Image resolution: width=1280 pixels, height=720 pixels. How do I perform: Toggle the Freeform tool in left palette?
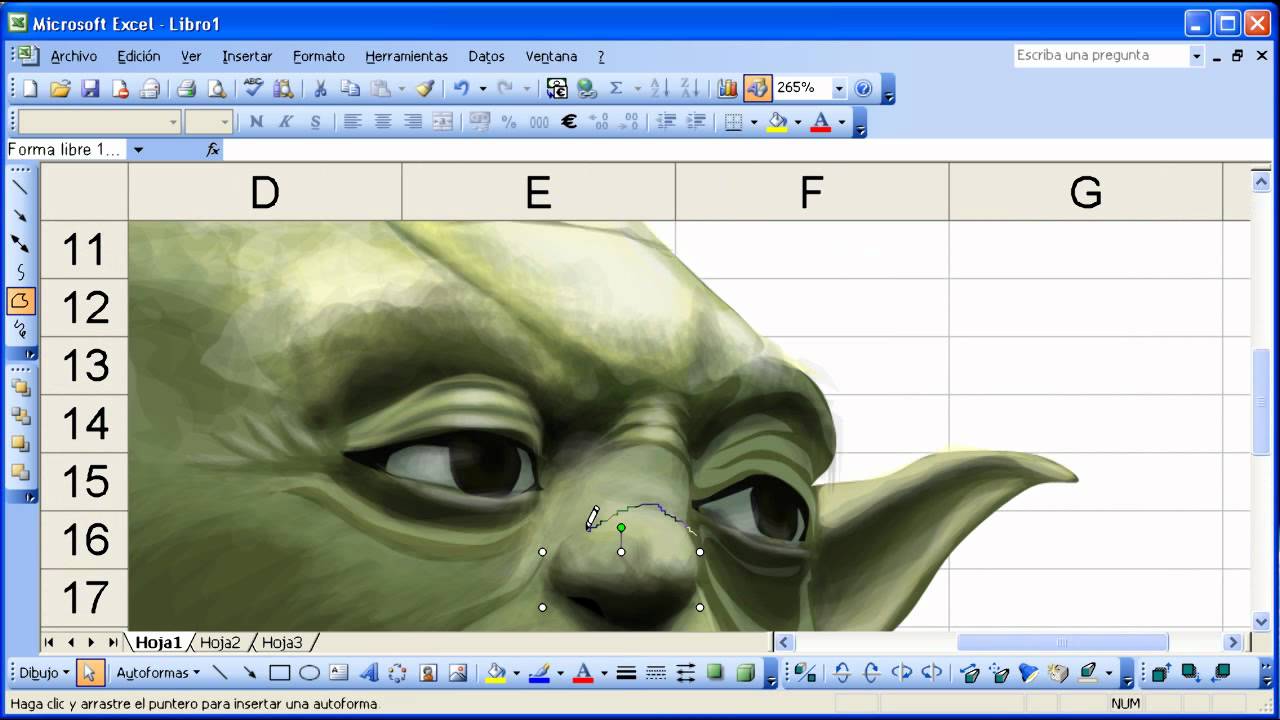(x=20, y=300)
